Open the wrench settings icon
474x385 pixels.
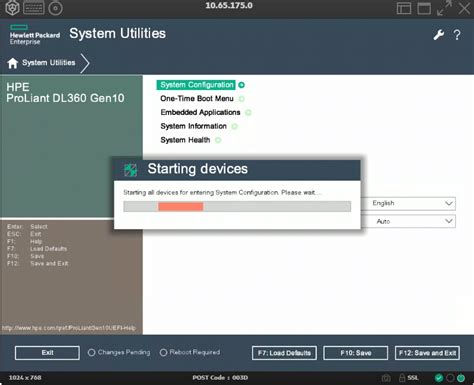pyautogui.click(x=439, y=34)
